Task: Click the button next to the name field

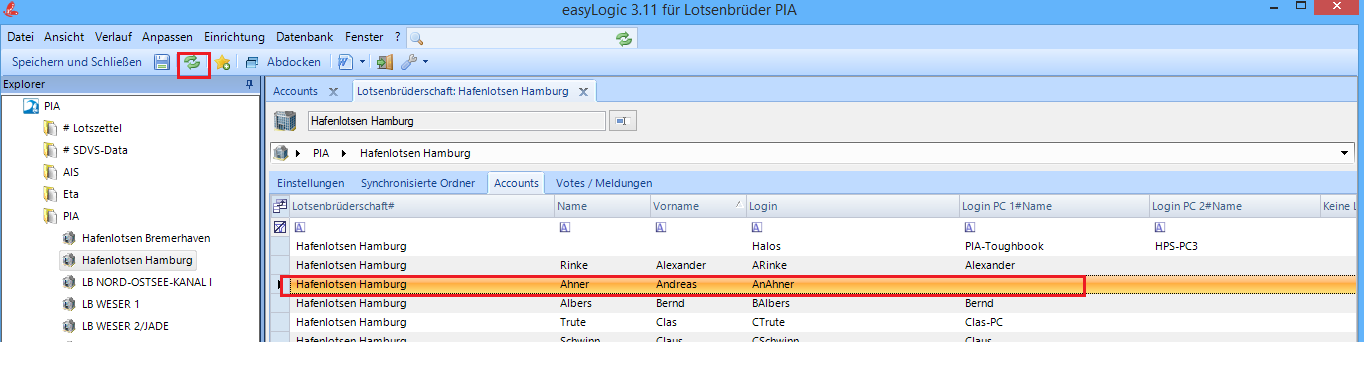Action: pyautogui.click(x=623, y=121)
